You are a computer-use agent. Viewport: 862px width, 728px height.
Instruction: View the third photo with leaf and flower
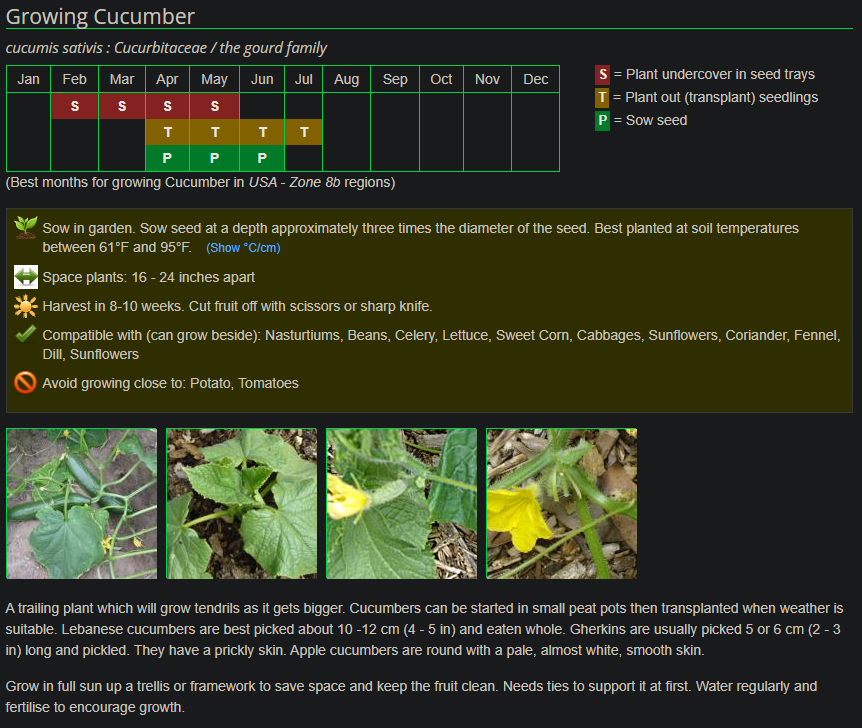(402, 504)
